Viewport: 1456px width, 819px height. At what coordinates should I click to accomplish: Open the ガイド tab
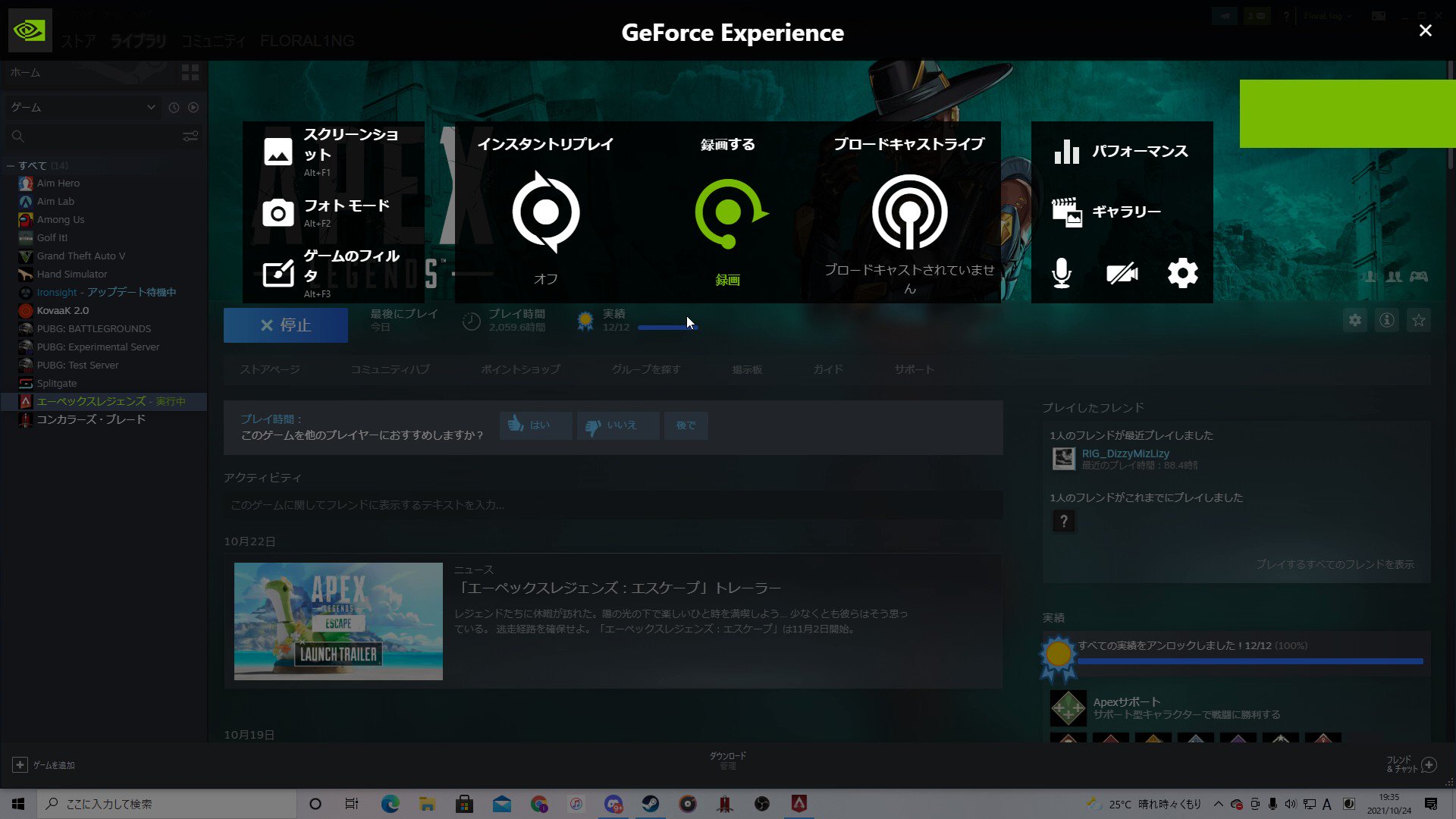pos(828,369)
